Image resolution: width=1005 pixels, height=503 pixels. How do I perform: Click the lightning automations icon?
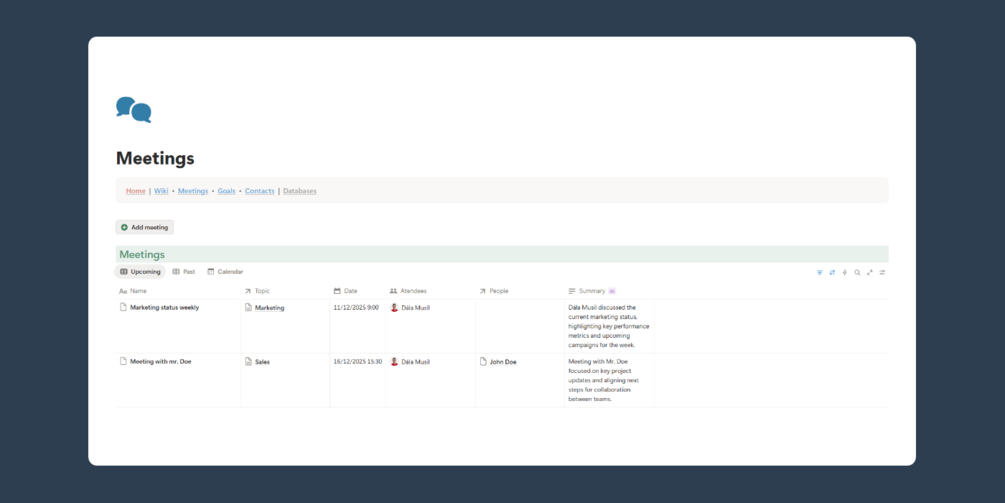[845, 272]
